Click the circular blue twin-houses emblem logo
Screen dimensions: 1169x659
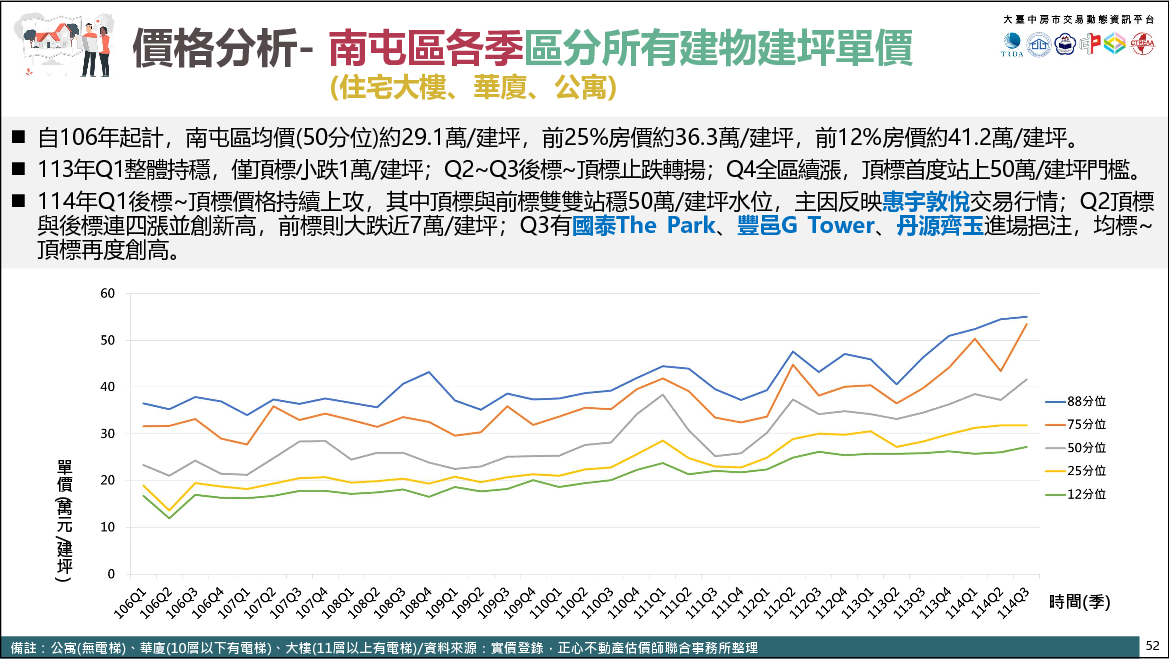[1038, 45]
